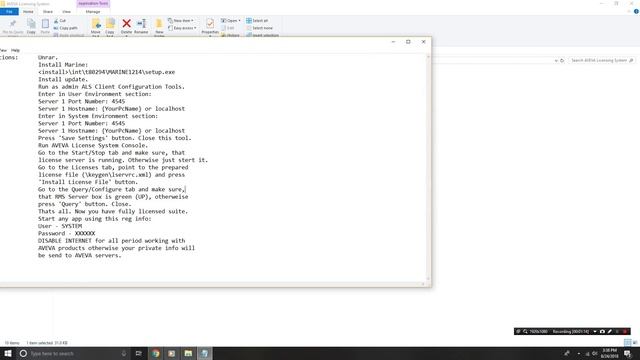Screen dimensions: 640x360
Task: Click 'Install update.' line in Notepad
Action: tap(63, 79)
